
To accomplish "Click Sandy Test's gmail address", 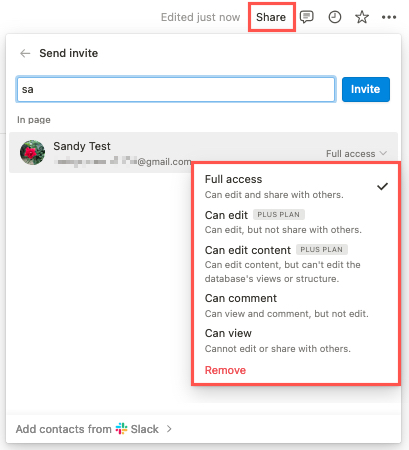I will (x=123, y=162).
